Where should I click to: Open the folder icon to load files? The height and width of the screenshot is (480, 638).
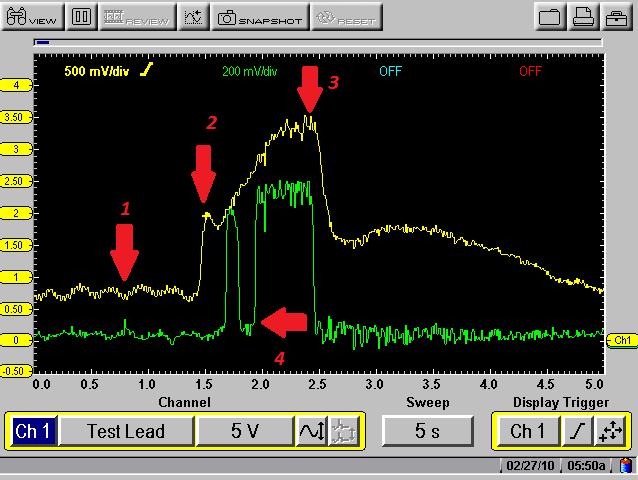(549, 17)
